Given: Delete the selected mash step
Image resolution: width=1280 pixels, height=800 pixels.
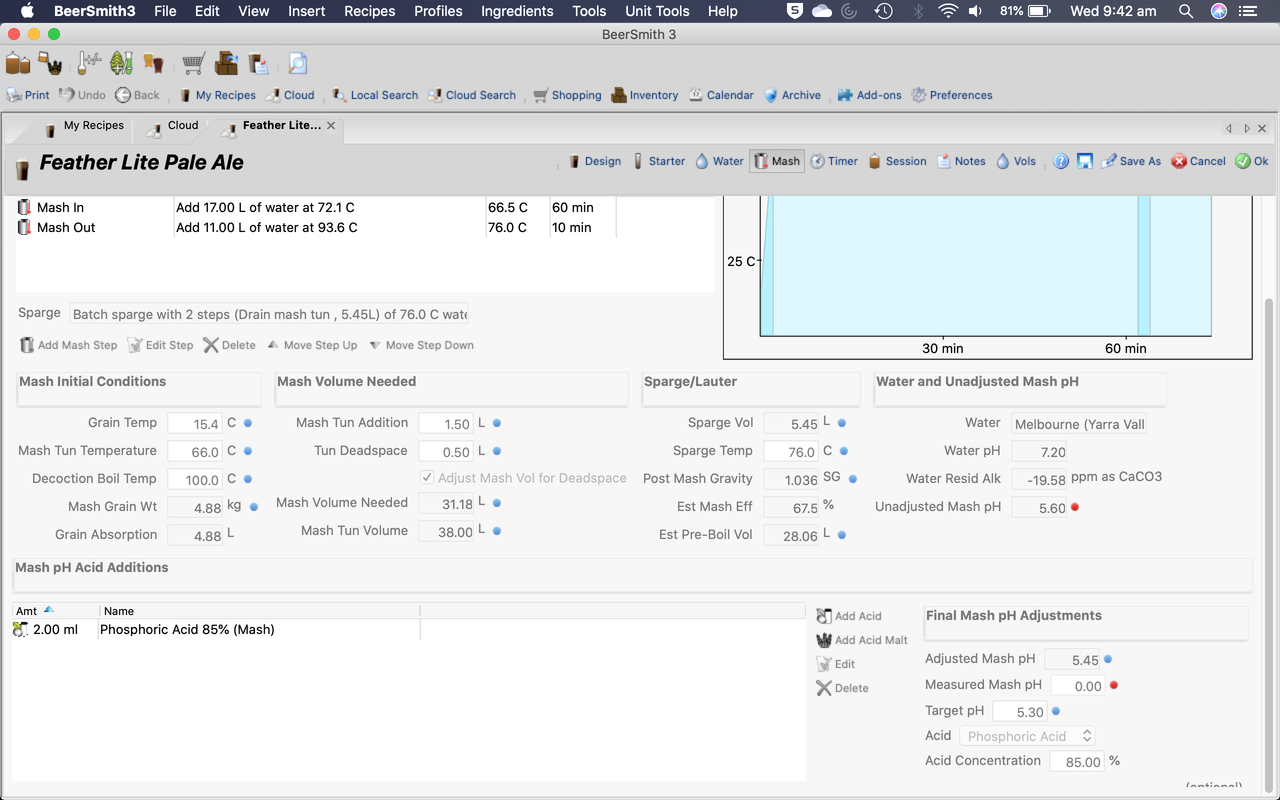Looking at the screenshot, I should [229, 345].
